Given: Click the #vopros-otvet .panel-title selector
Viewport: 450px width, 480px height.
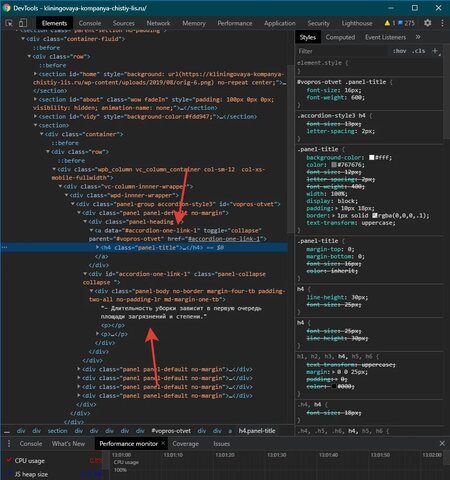Looking at the screenshot, I should pyautogui.click(x=342, y=82).
